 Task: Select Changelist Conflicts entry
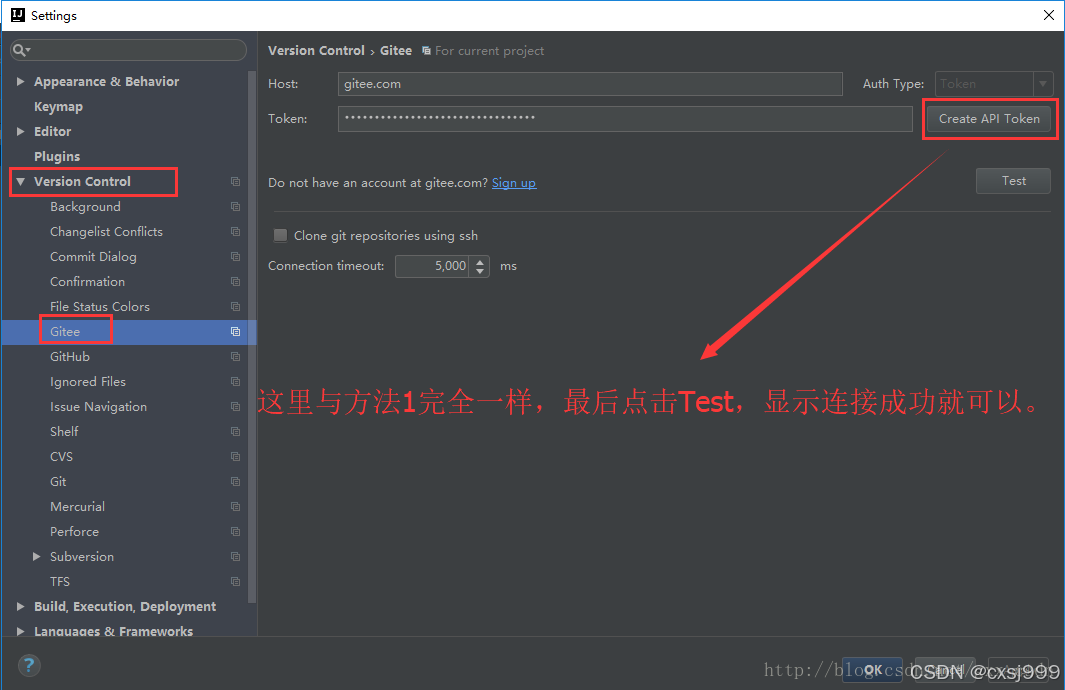click(x=107, y=232)
